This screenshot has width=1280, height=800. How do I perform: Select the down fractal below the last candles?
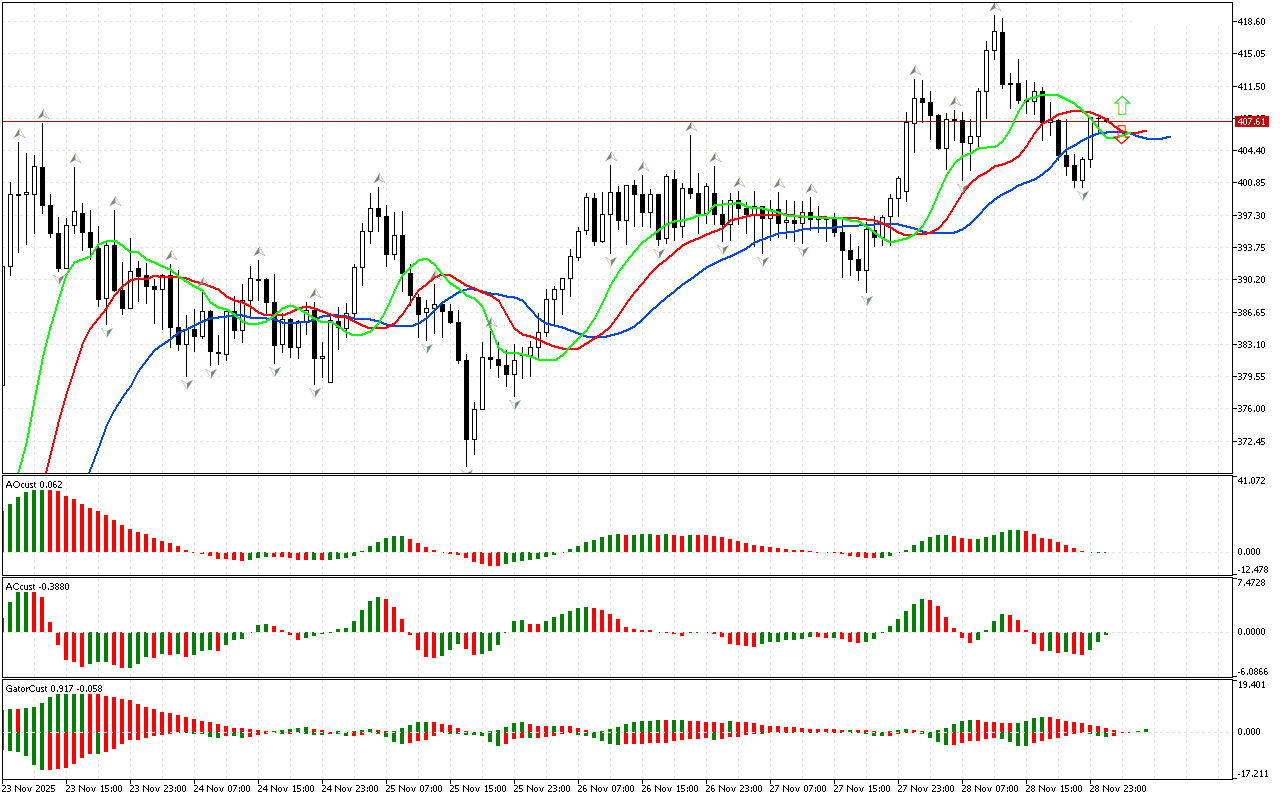point(1083,195)
